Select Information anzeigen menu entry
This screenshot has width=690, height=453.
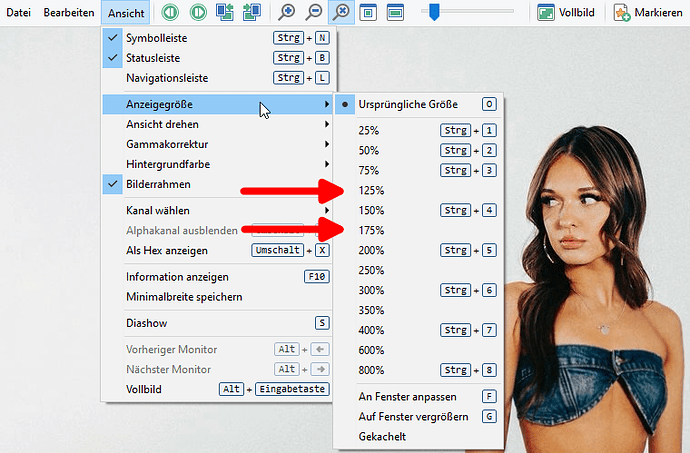pos(217,277)
